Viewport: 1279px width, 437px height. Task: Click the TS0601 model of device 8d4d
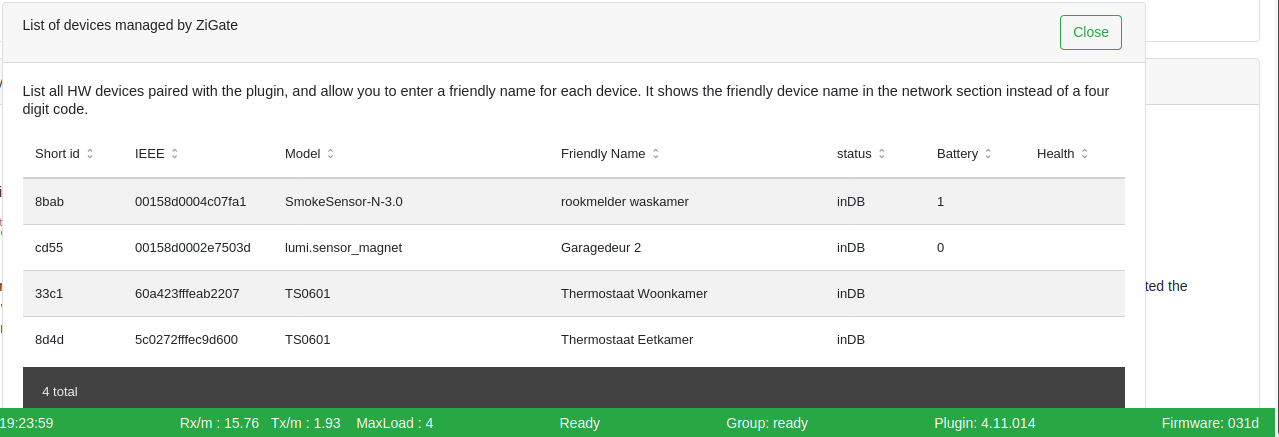308,339
